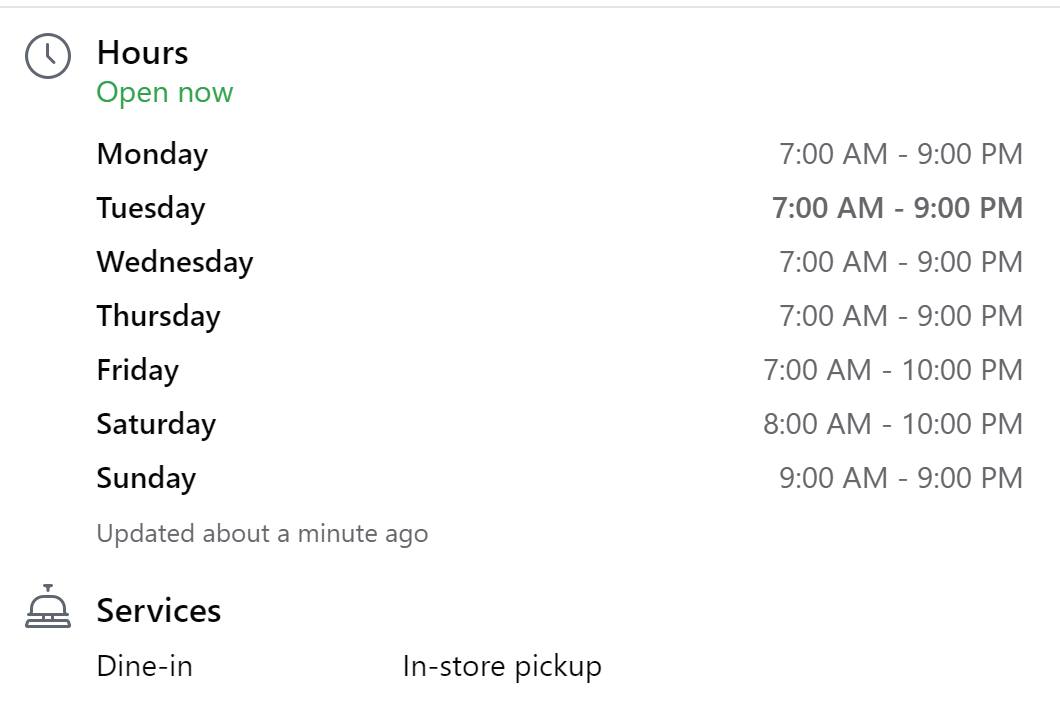This screenshot has width=1060, height=707.
Task: Click Sunday's 9:00 AM - 9:00 PM hours
Action: [x=900, y=478]
